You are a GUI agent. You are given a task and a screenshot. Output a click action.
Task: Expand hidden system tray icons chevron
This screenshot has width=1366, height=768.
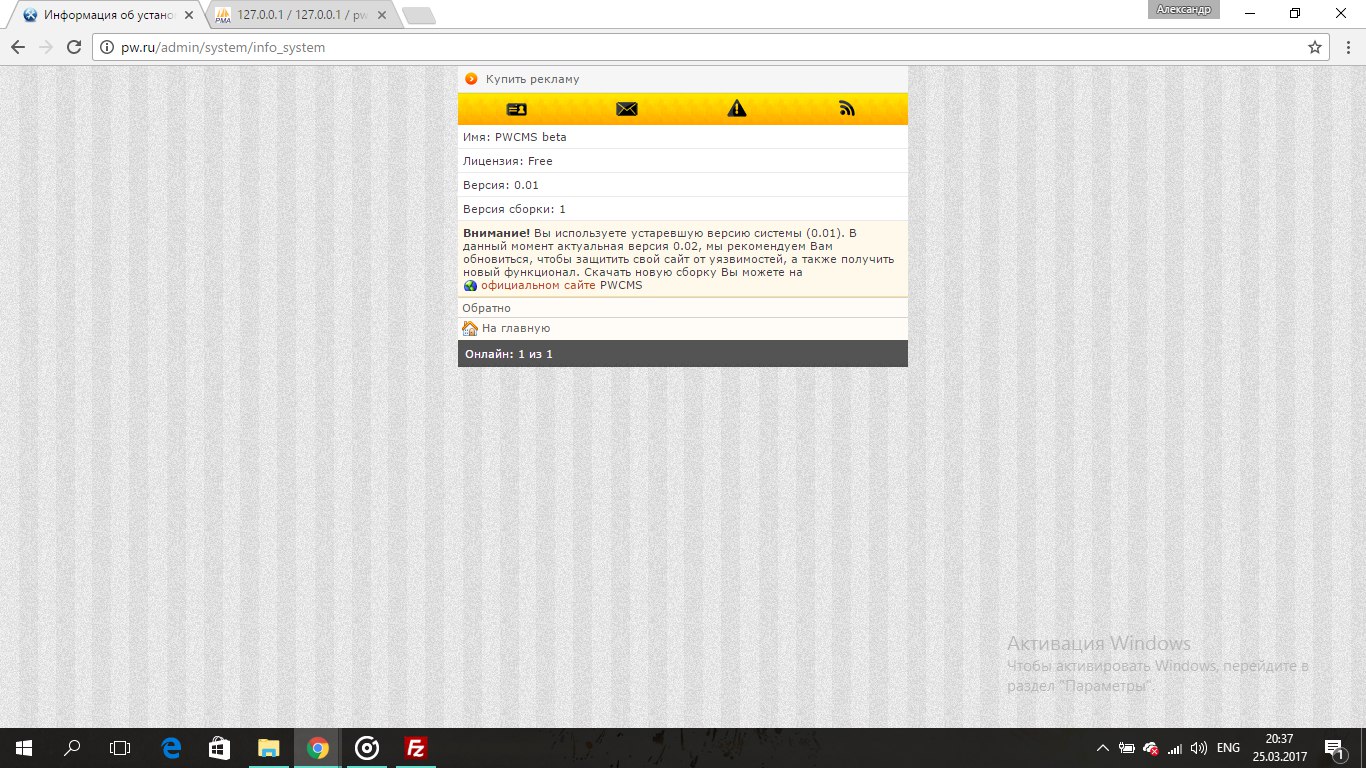pyautogui.click(x=1103, y=748)
